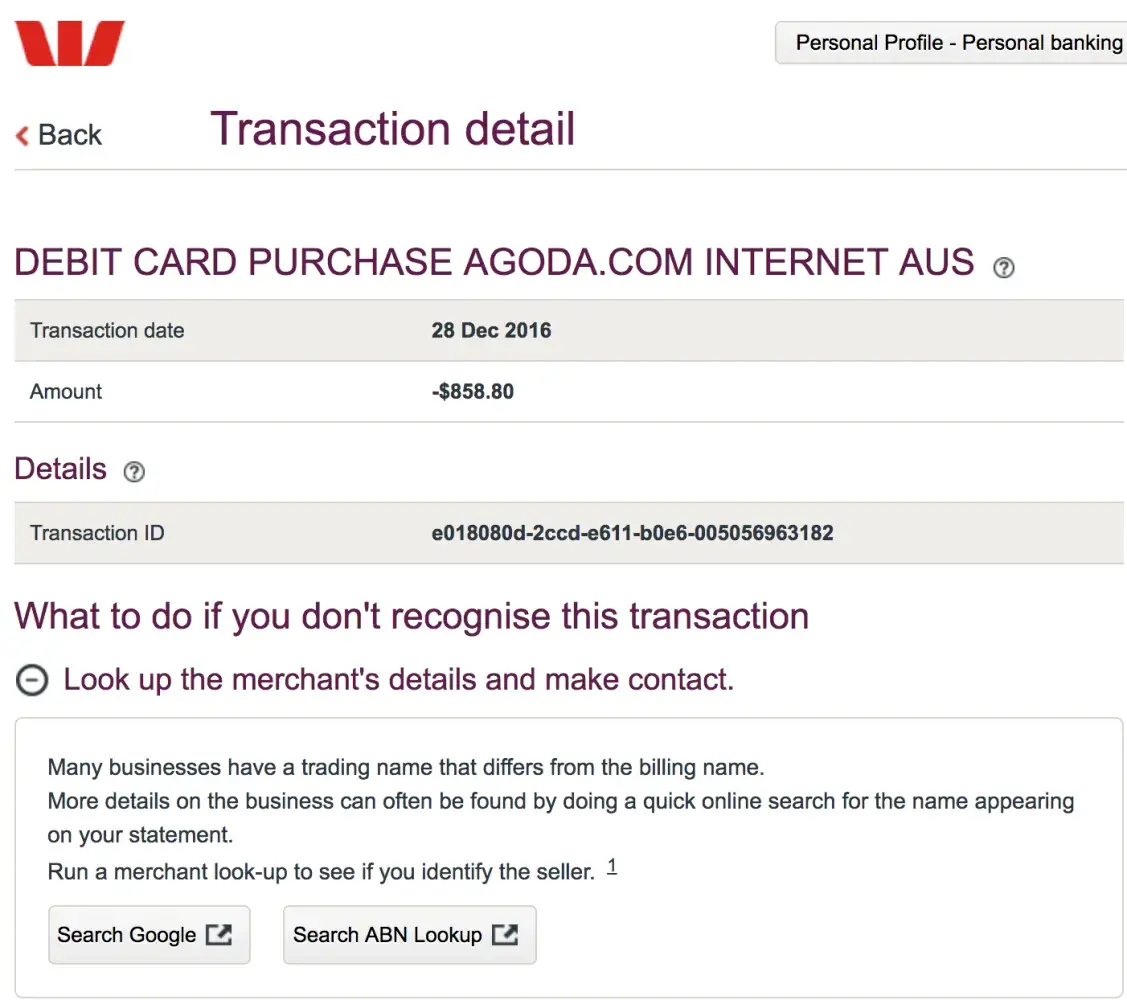The width and height of the screenshot is (1127, 1000).
Task: Open the Personal Profile banking dropdown
Action: tap(955, 43)
